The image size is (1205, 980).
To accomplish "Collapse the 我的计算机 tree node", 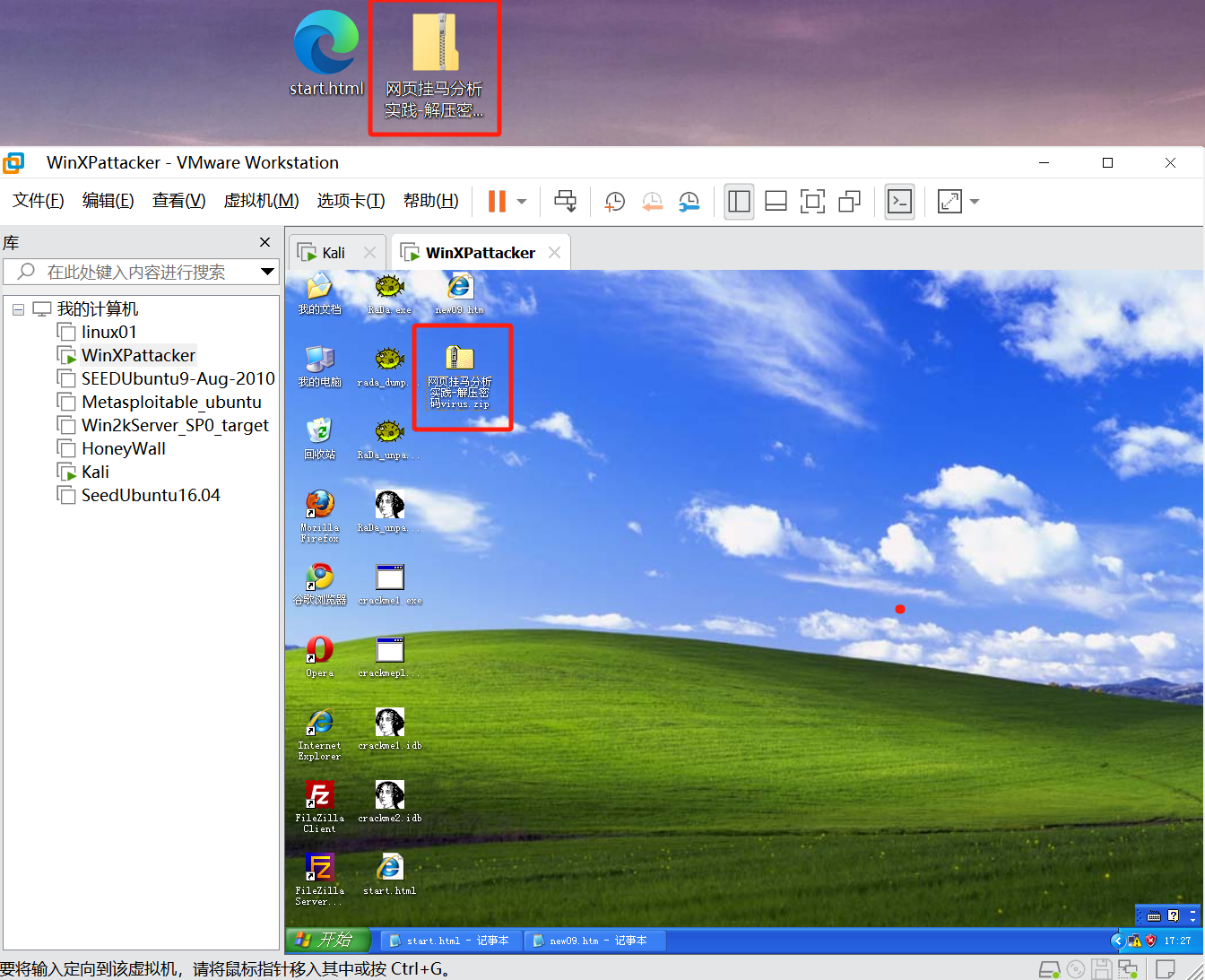I will click(x=18, y=309).
